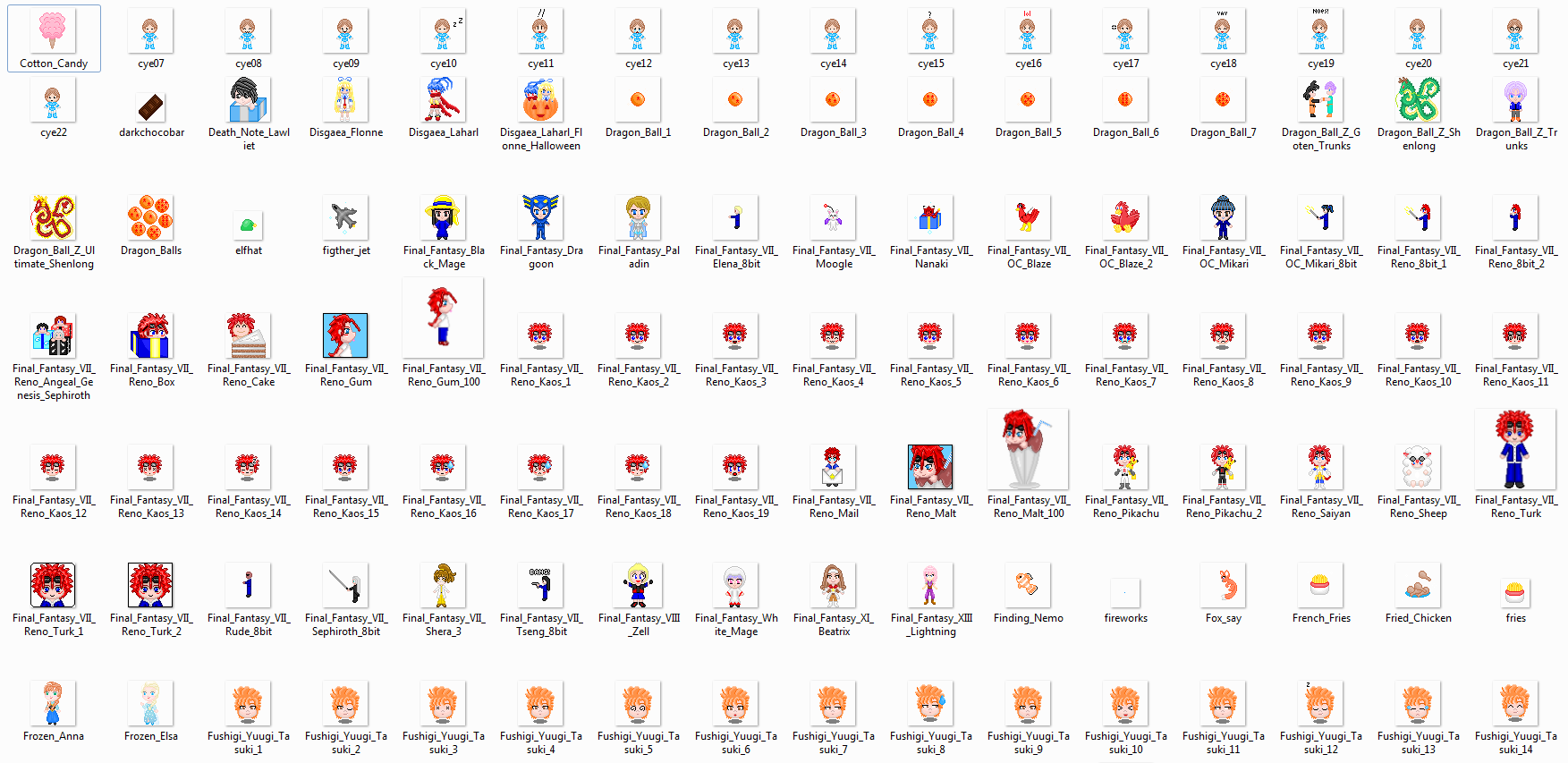Select the Frozen_Elsa character icon
Image resolution: width=1568 pixels, height=763 pixels.
pyautogui.click(x=150, y=703)
